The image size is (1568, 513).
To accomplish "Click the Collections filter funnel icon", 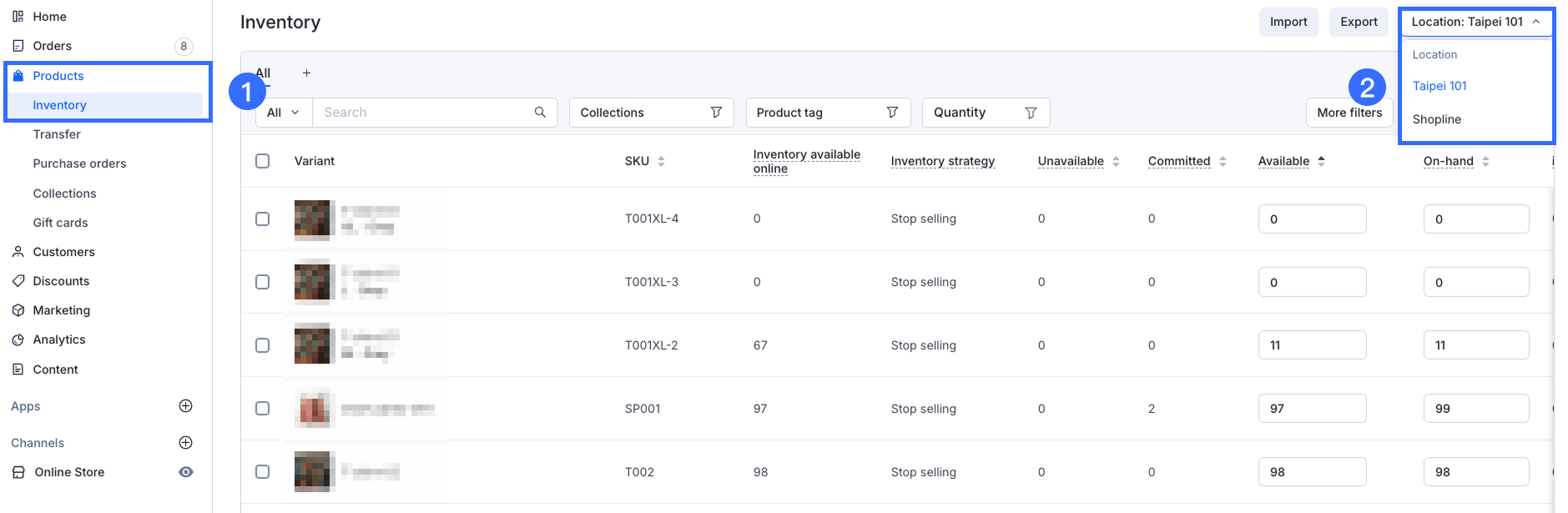I will point(716,113).
